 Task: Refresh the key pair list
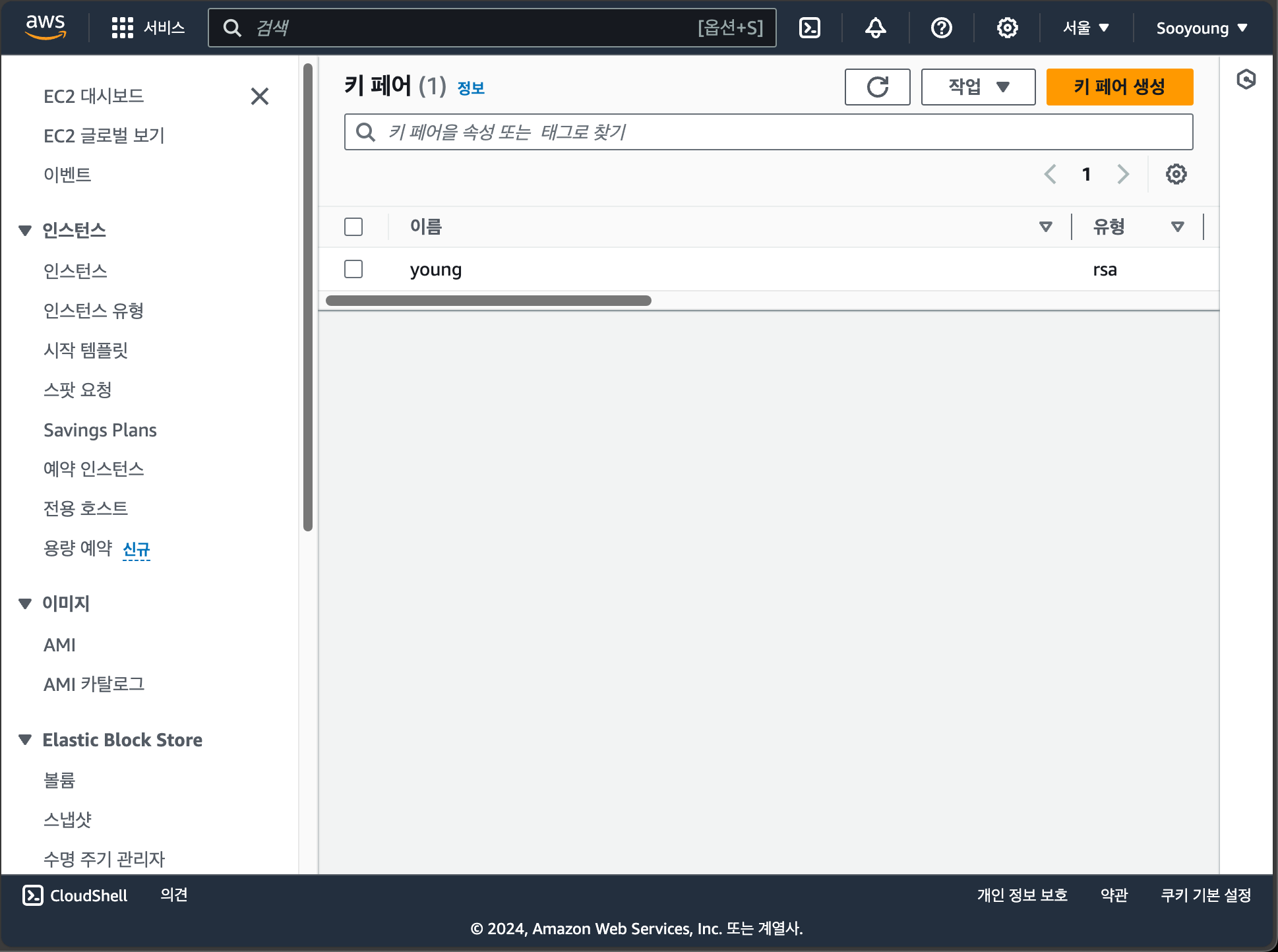click(x=878, y=86)
